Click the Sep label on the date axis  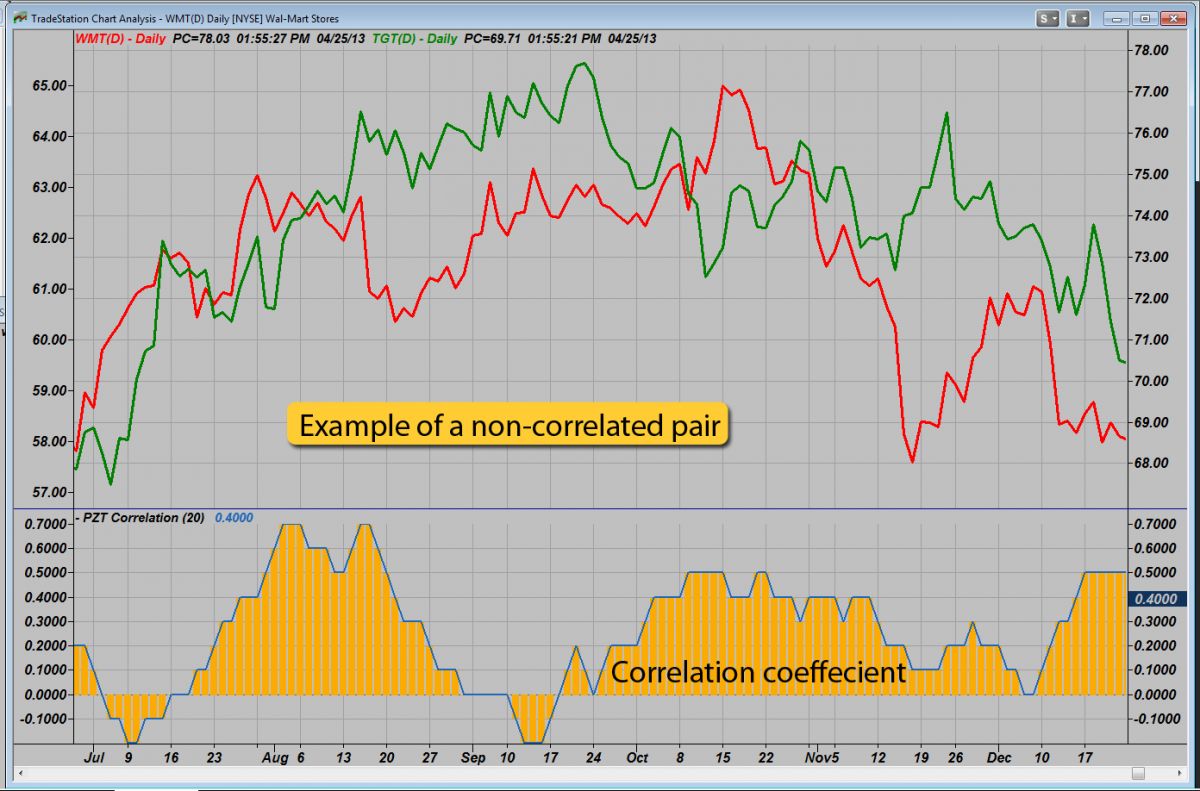474,758
